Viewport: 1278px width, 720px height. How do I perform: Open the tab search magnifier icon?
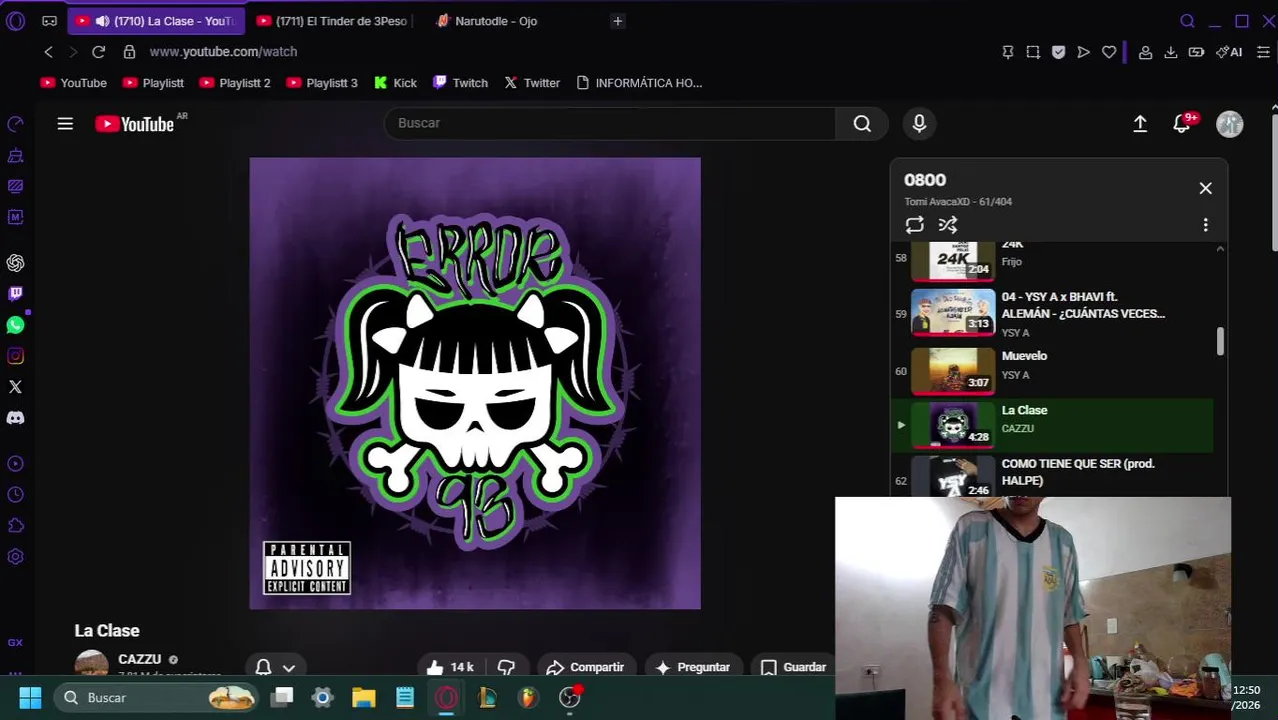(x=1187, y=21)
